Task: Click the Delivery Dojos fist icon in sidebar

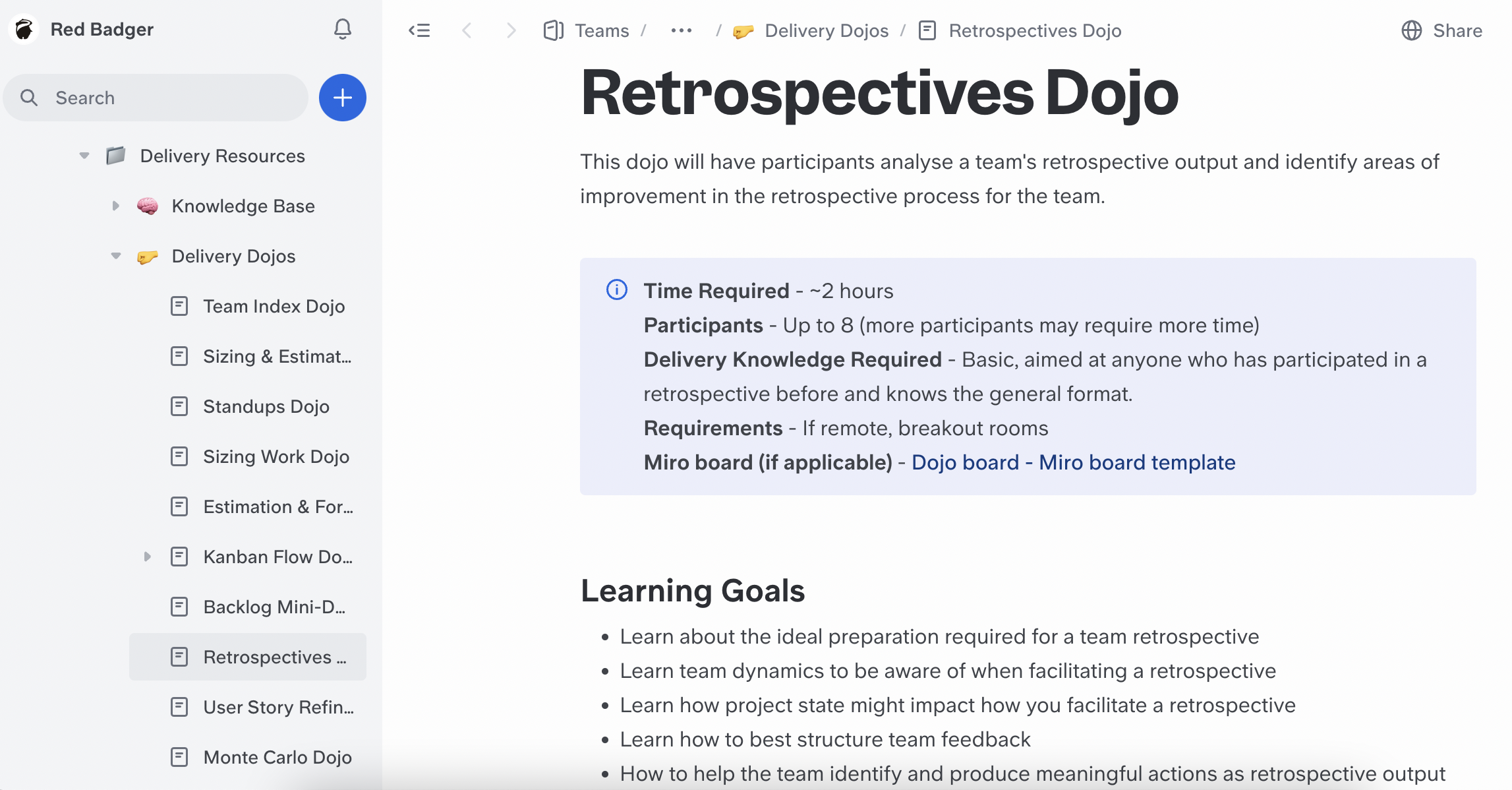Action: pos(148,256)
